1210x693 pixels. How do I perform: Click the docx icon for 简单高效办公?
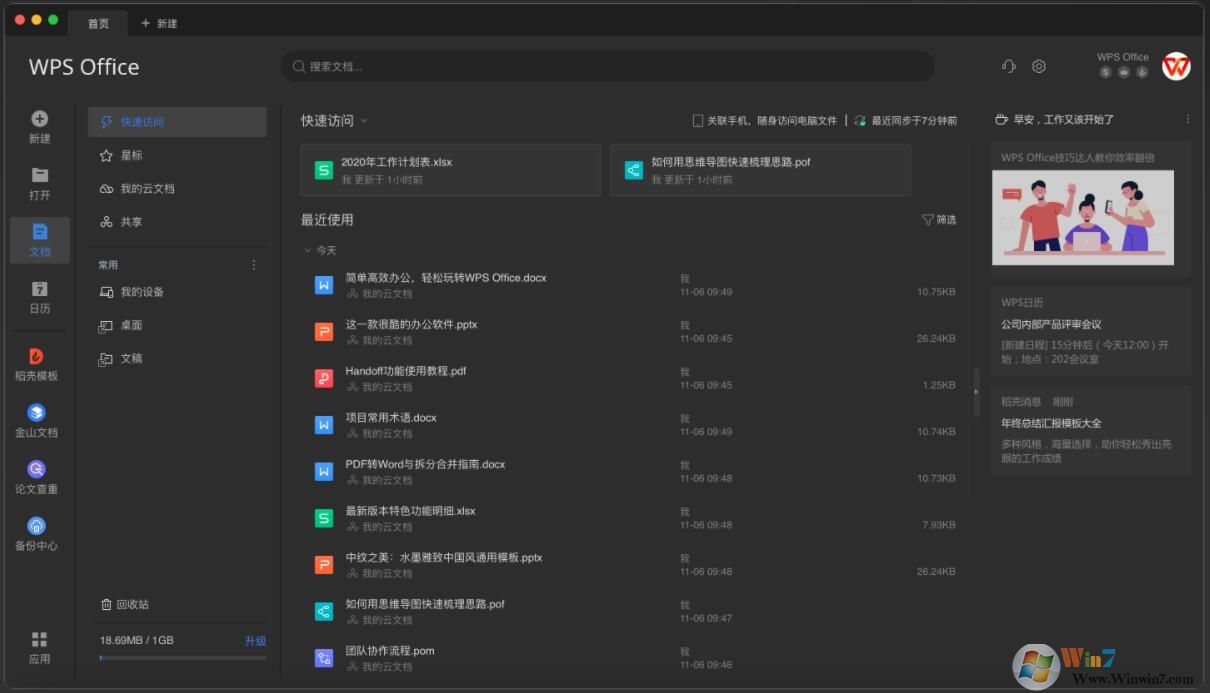324,285
